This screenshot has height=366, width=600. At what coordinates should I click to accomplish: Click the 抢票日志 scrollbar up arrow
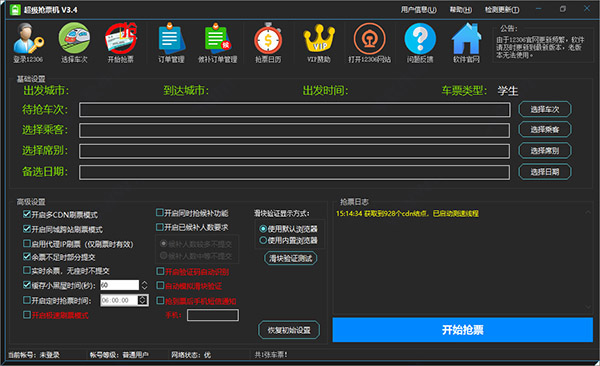[588, 212]
